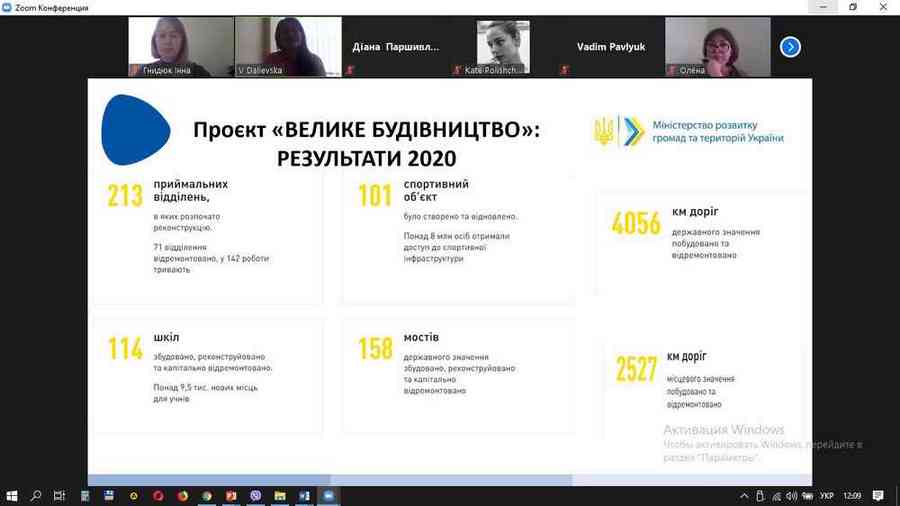
Task: Open Windows taskbar search
Action: click(36, 495)
